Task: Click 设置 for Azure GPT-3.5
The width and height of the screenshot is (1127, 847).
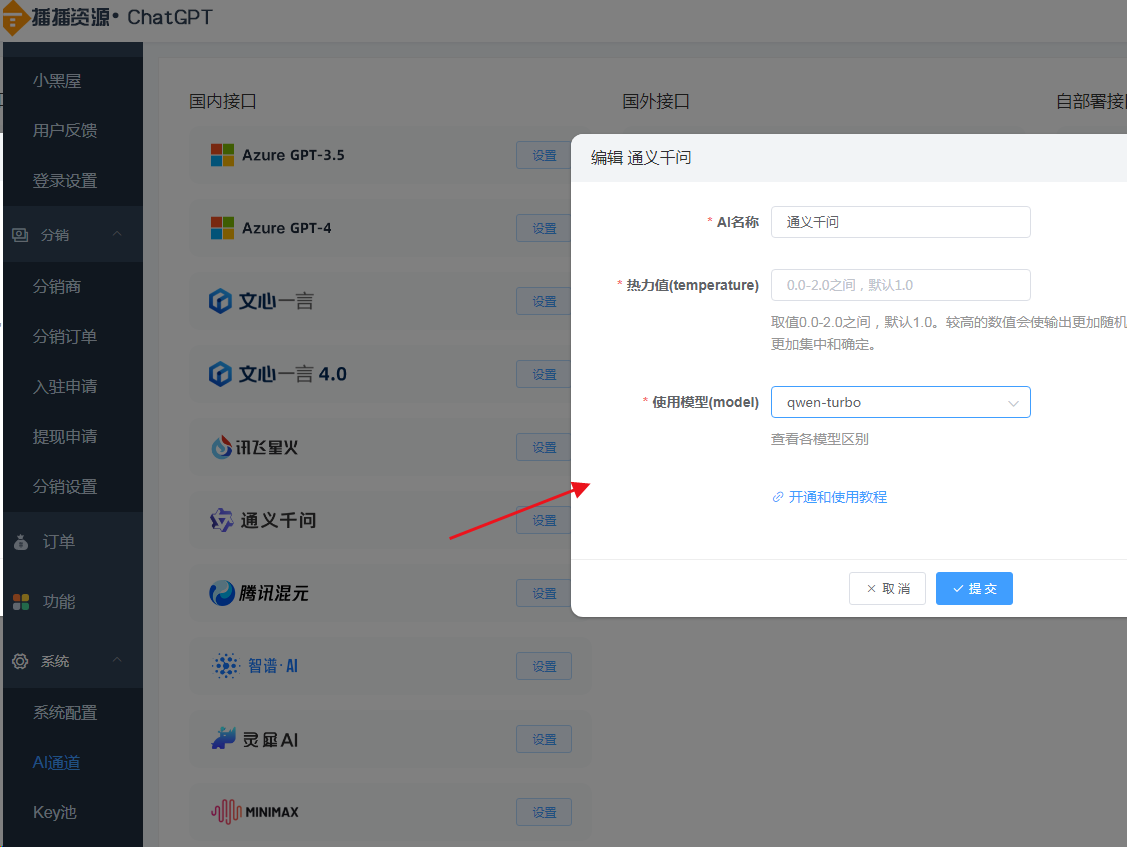Action: click(544, 155)
